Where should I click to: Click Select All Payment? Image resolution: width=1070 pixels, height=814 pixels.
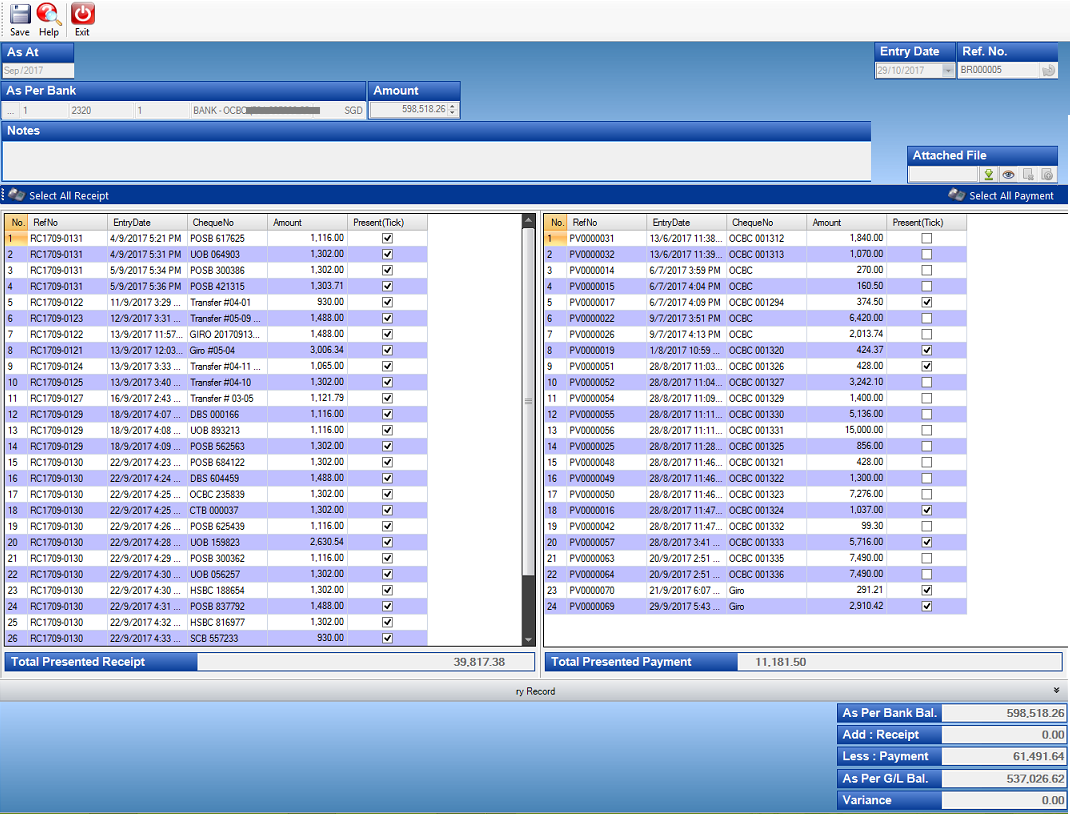[1010, 196]
